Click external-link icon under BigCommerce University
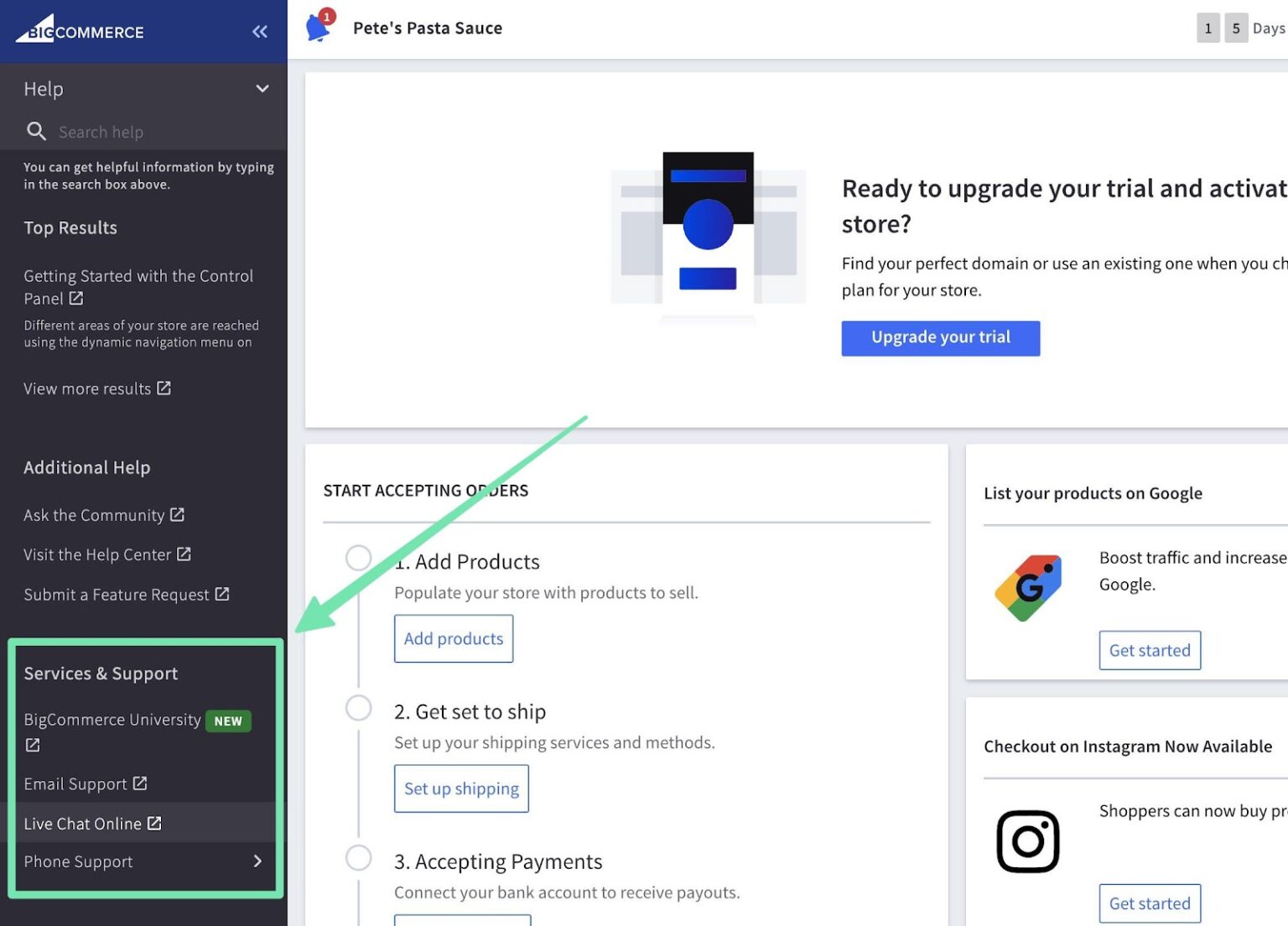This screenshot has height=926, width=1288. tap(33, 745)
